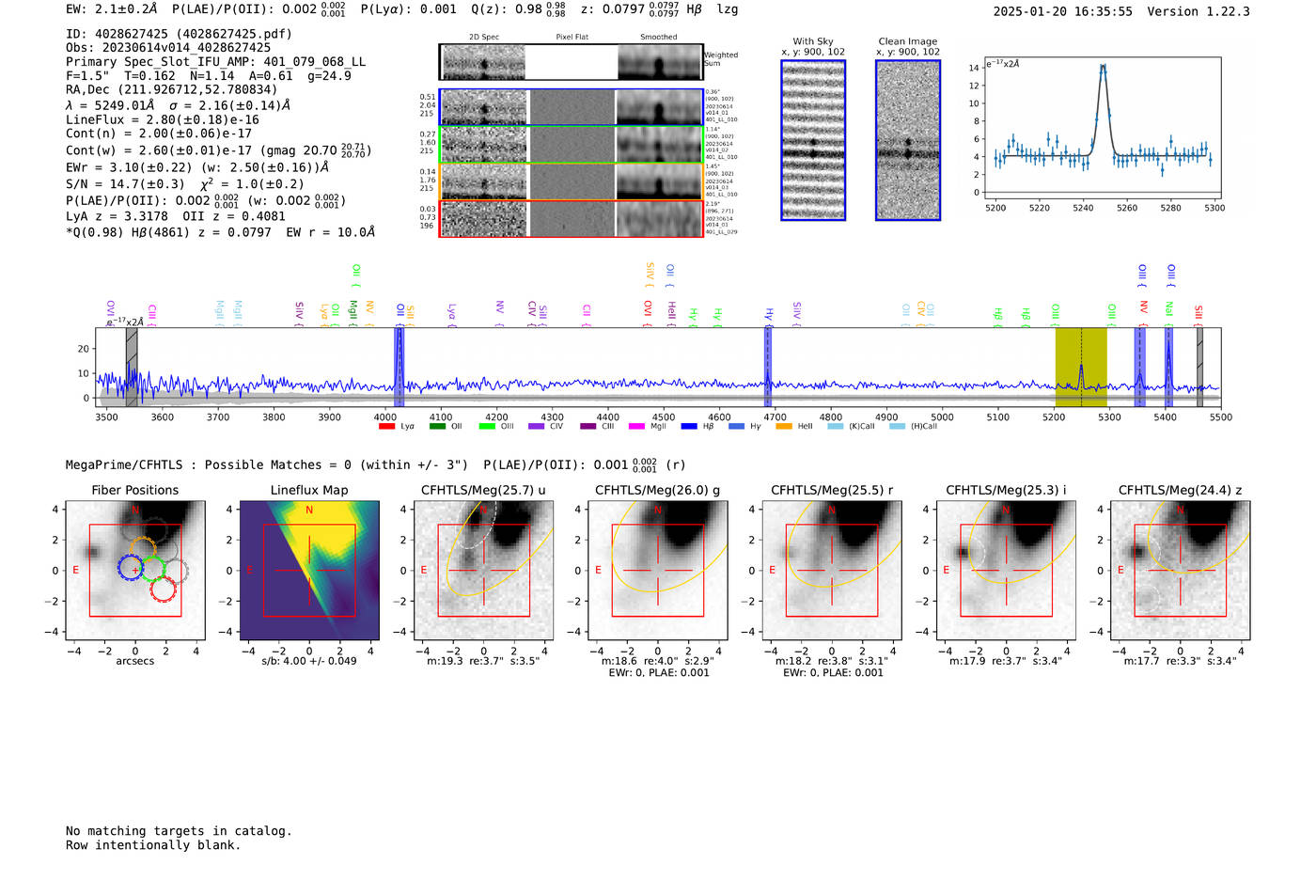Click 'Row intentionally blank.' message
This screenshot has height=896, width=1316.
153,845
